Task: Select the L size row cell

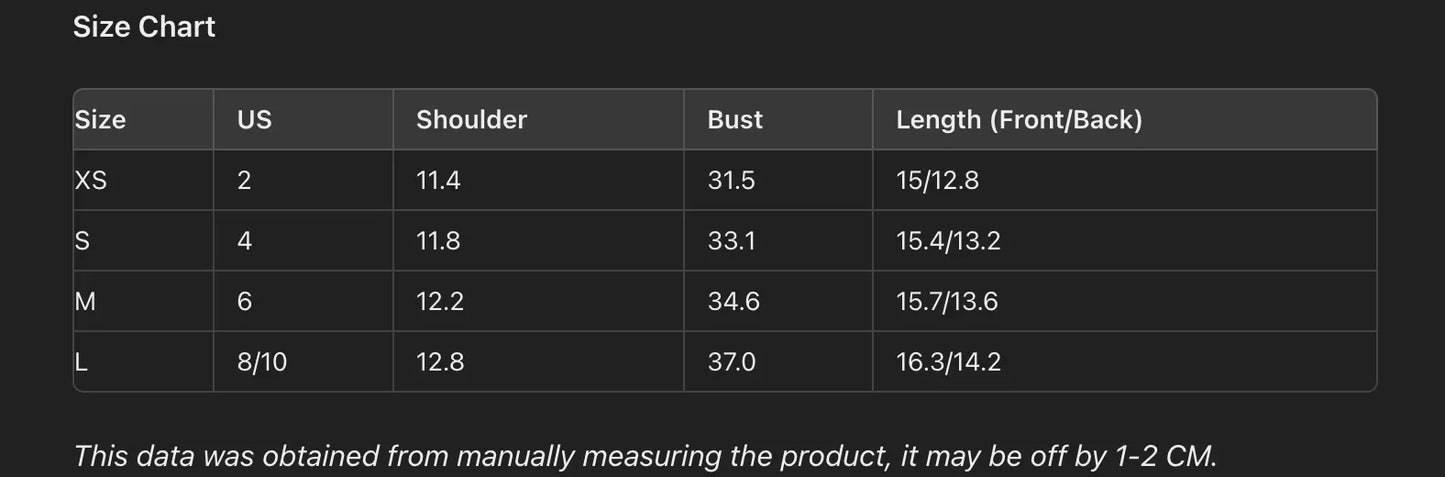Action: 82,362
